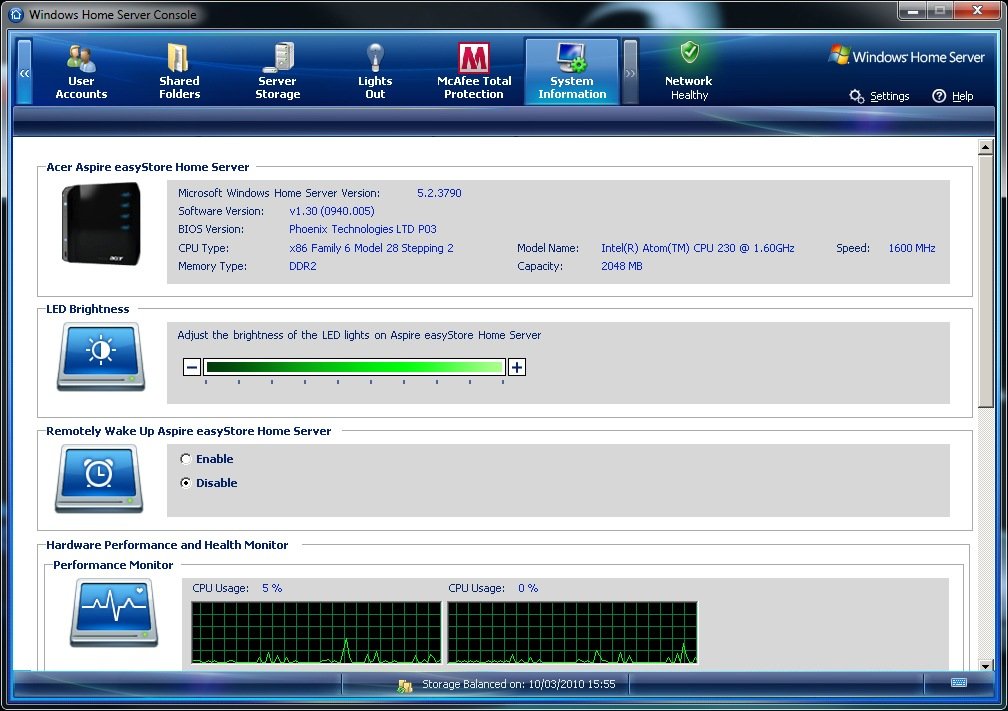Click the CPU Usage 0 % value
1008x711 pixels.
[528, 588]
